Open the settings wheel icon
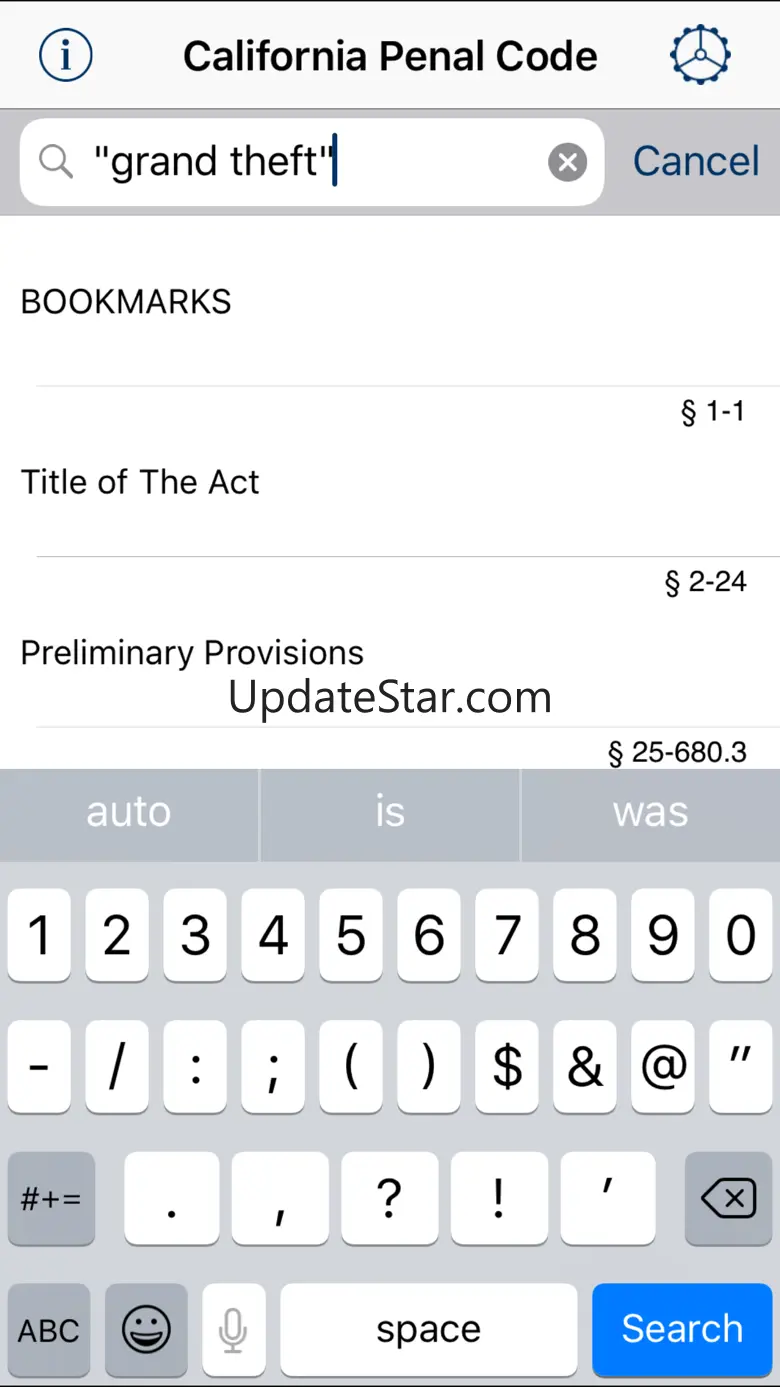 click(700, 54)
